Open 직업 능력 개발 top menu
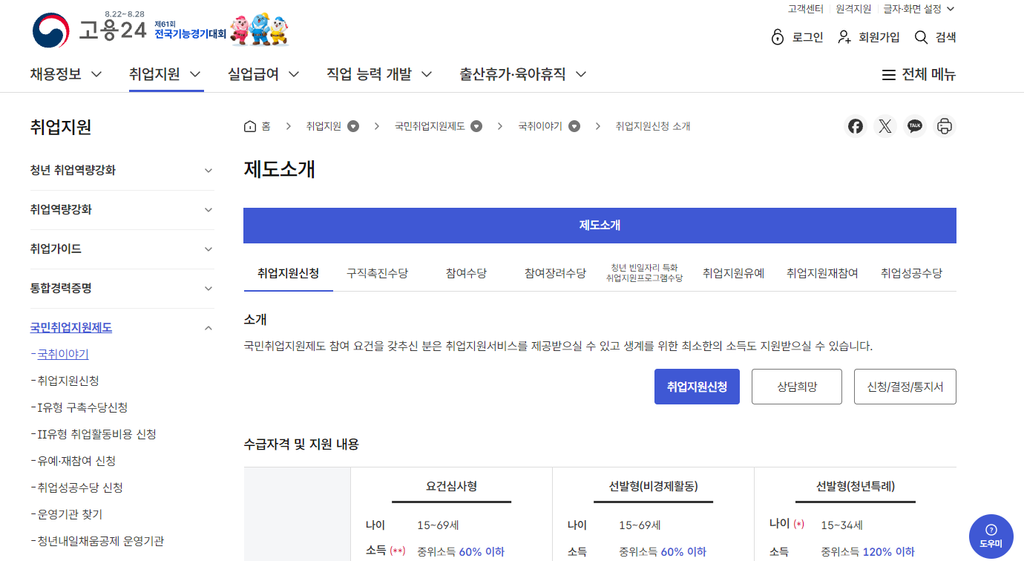1024x561 pixels. click(379, 74)
